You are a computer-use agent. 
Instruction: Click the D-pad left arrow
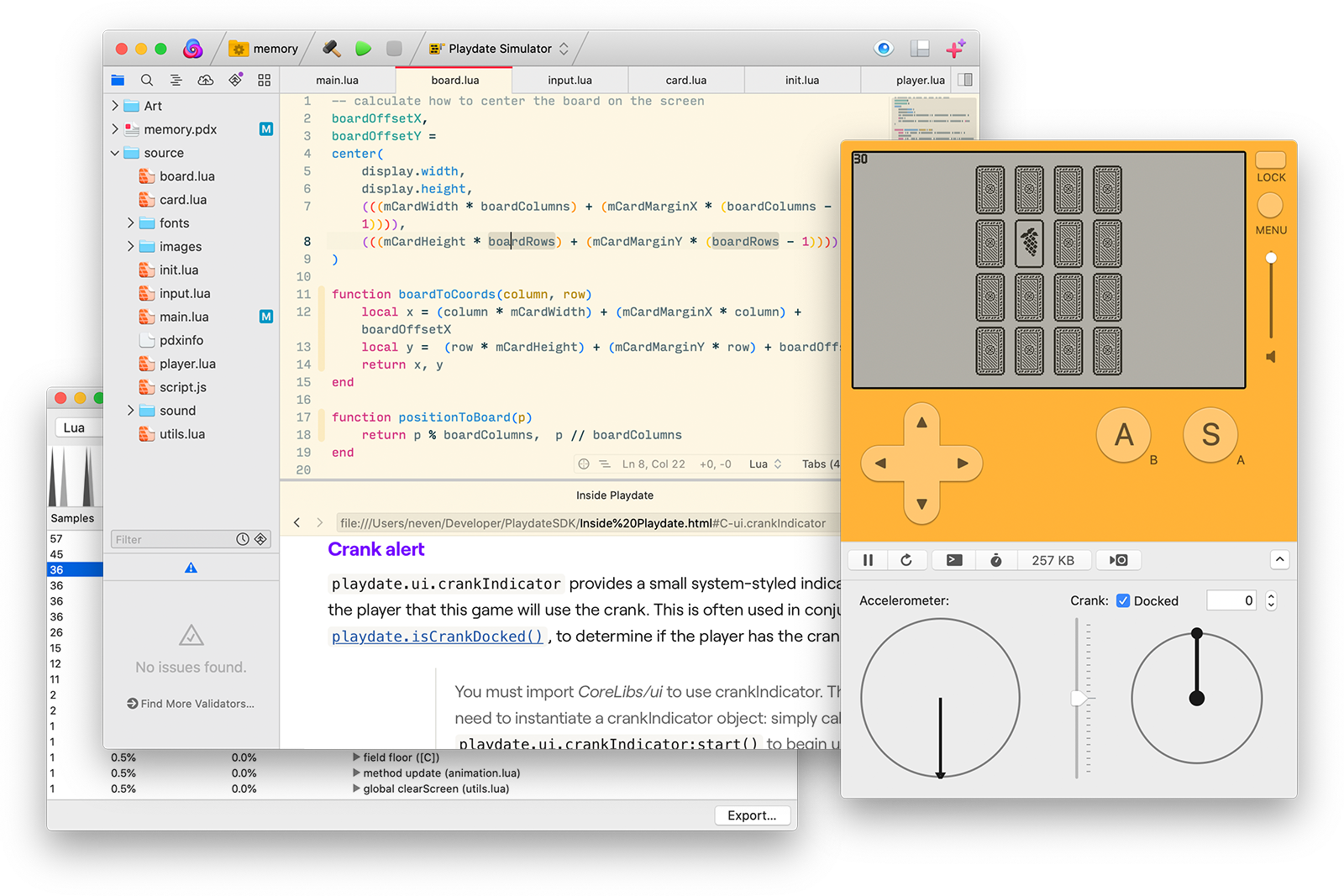[x=880, y=464]
